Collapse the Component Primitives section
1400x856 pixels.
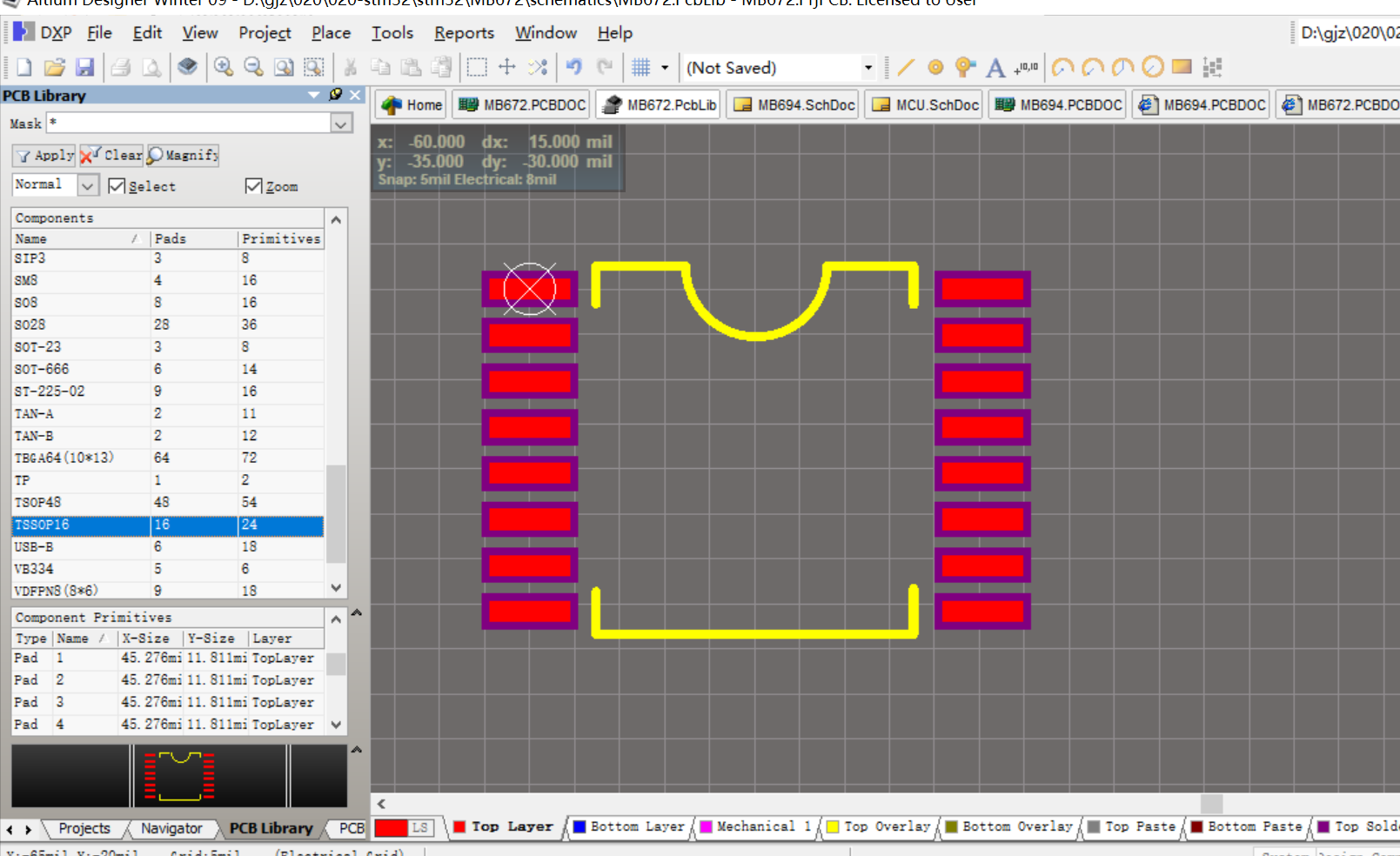[x=336, y=619]
